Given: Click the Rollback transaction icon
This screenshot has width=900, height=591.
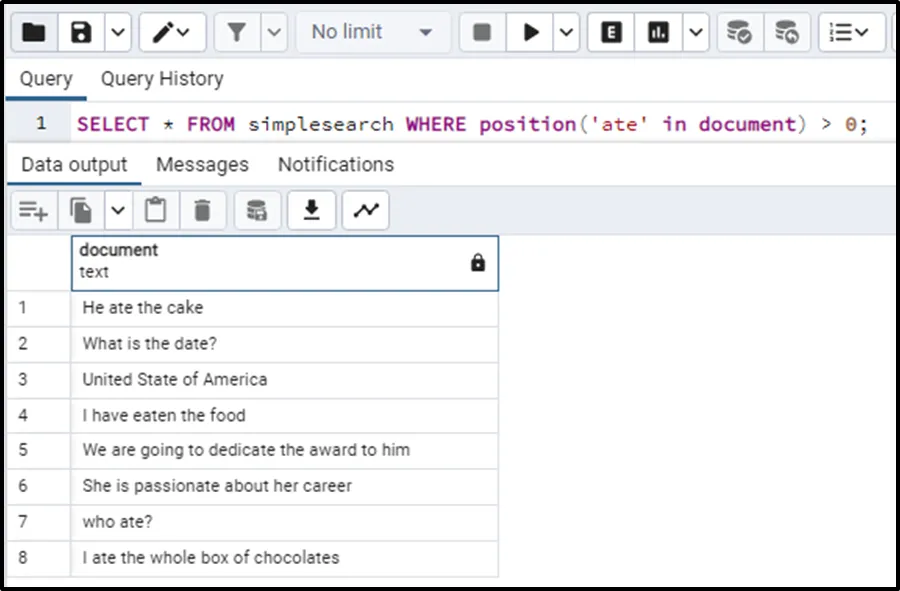Looking at the screenshot, I should click(787, 33).
